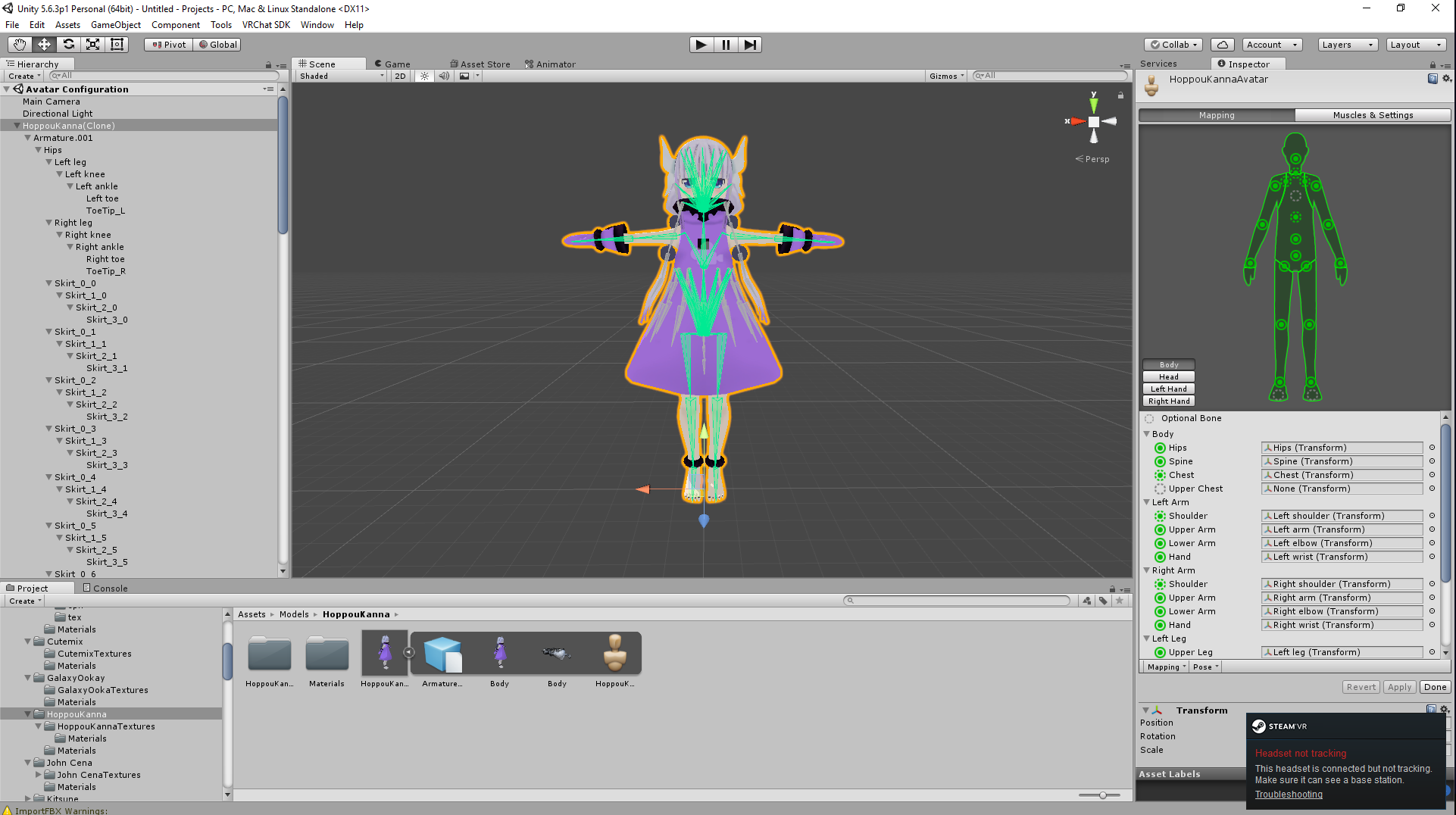Click the Step frame button

[750, 45]
